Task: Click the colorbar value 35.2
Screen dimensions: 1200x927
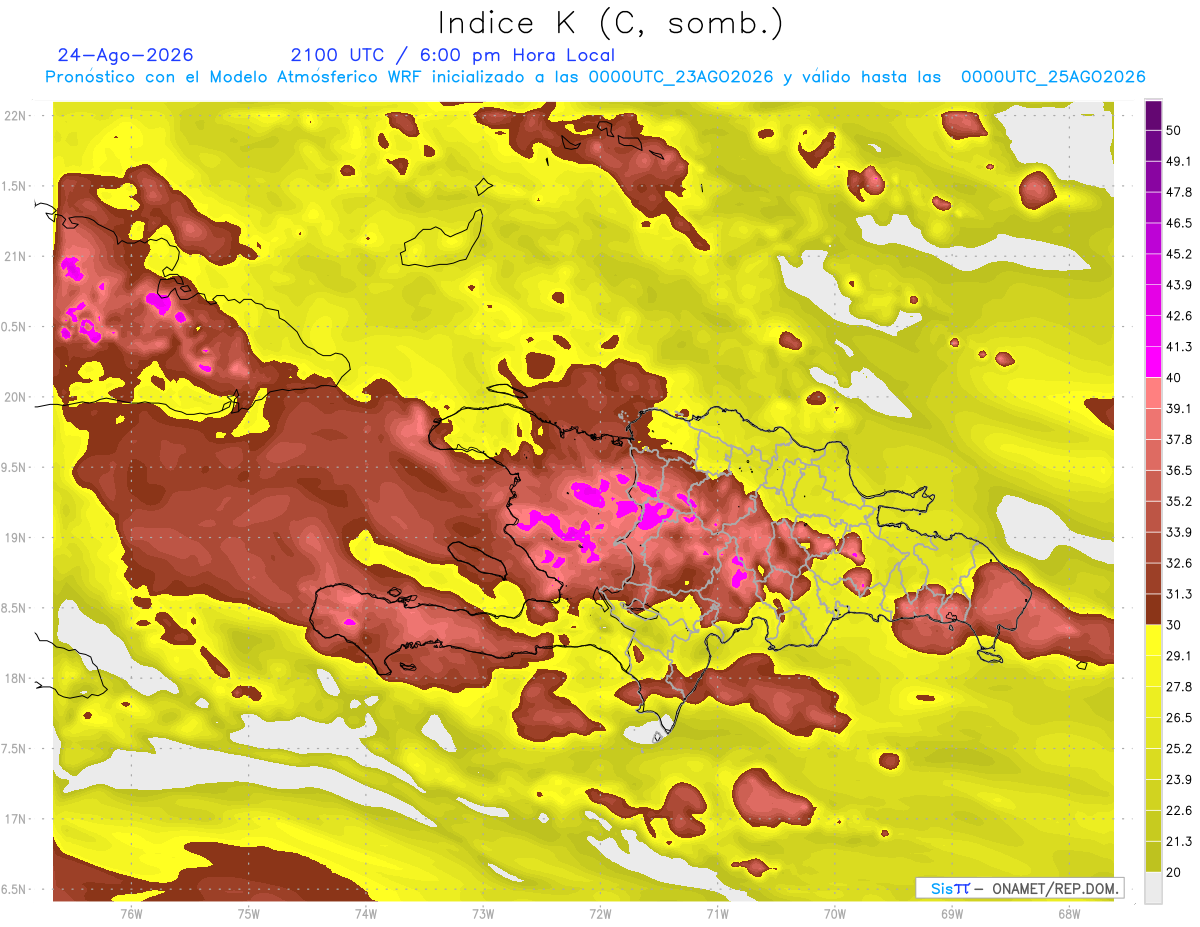Action: (1179, 501)
